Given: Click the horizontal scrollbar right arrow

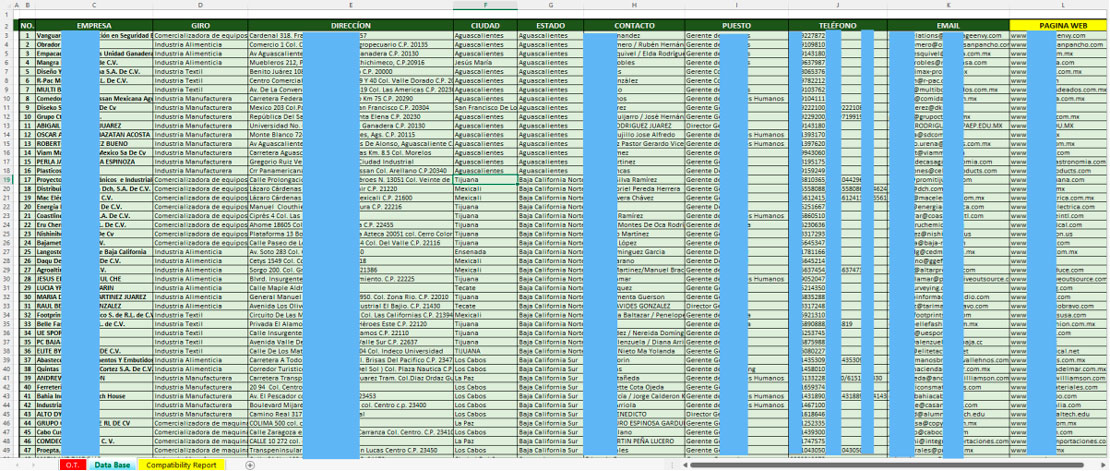Looking at the screenshot, I should click(x=1103, y=465).
